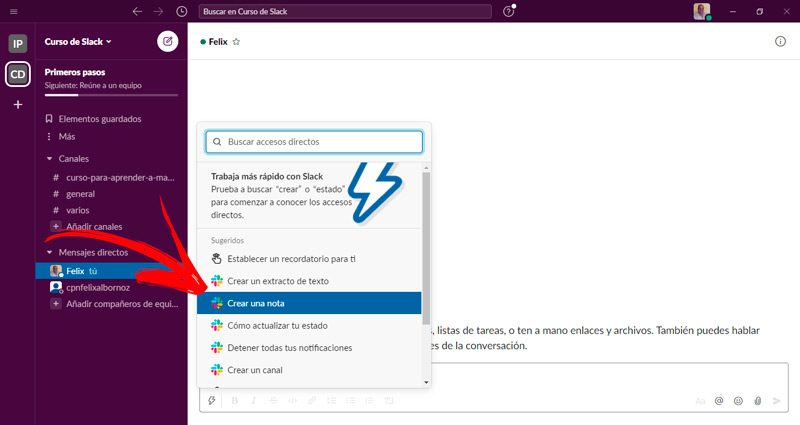The image size is (800, 425).
Task: Select Crear un extracto de texto
Action: [x=309, y=281]
